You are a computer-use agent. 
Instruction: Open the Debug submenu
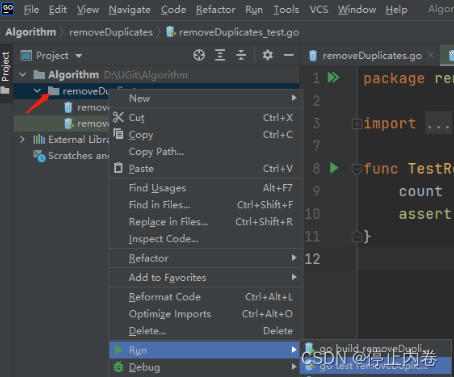coord(206,367)
